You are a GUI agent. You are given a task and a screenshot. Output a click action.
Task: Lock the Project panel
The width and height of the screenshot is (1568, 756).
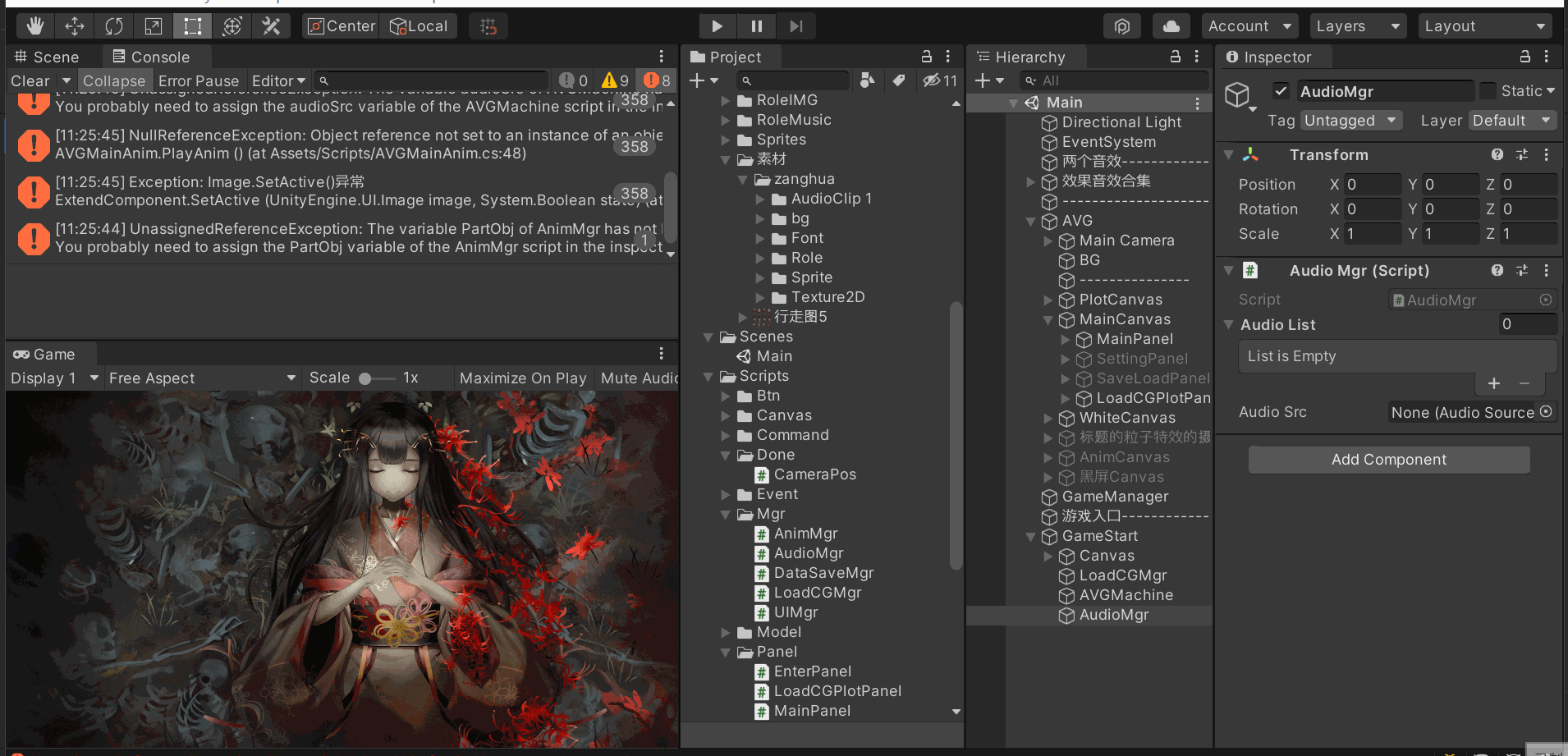click(x=926, y=57)
